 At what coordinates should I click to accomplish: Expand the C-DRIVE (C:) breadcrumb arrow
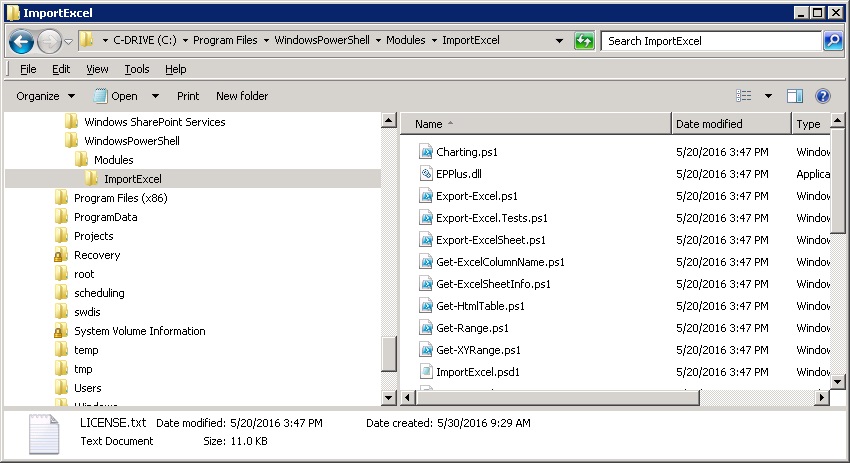click(185, 41)
